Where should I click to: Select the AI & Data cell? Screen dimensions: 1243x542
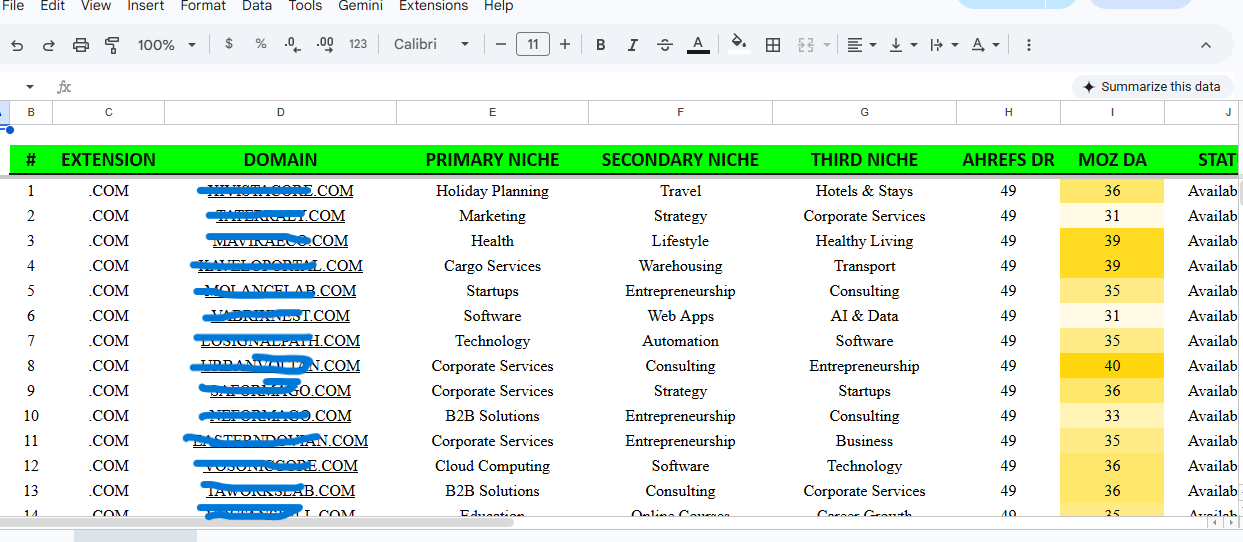[865, 316]
